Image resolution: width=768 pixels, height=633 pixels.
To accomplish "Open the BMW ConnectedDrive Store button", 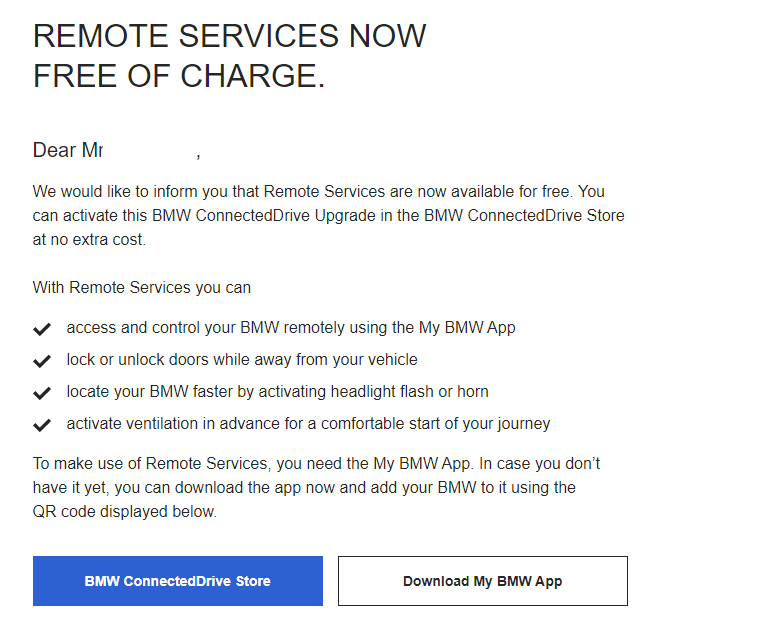I will [178, 581].
